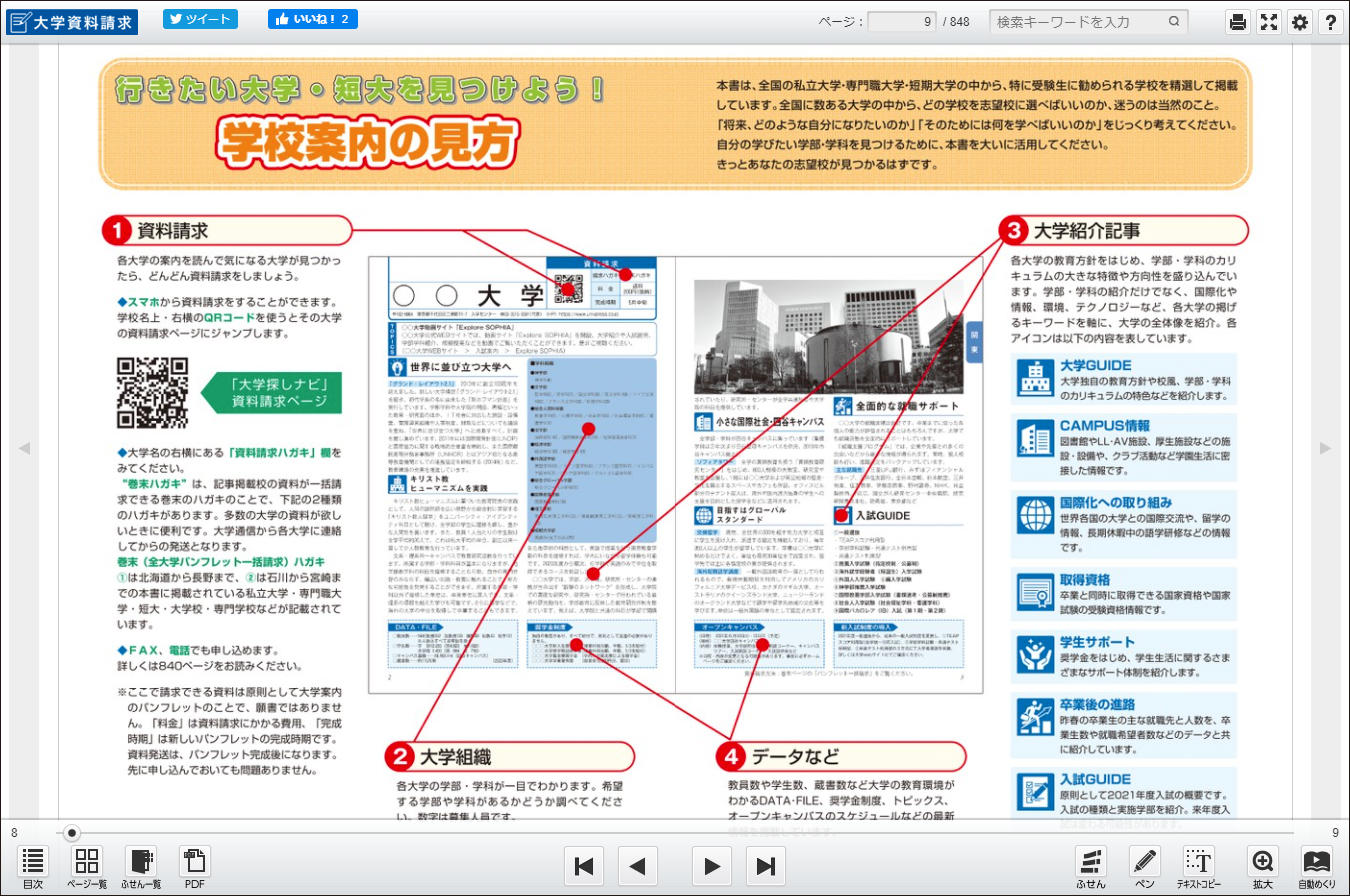Open settings via the gear icon
Viewport: 1350px width, 896px height.
pos(1299,22)
